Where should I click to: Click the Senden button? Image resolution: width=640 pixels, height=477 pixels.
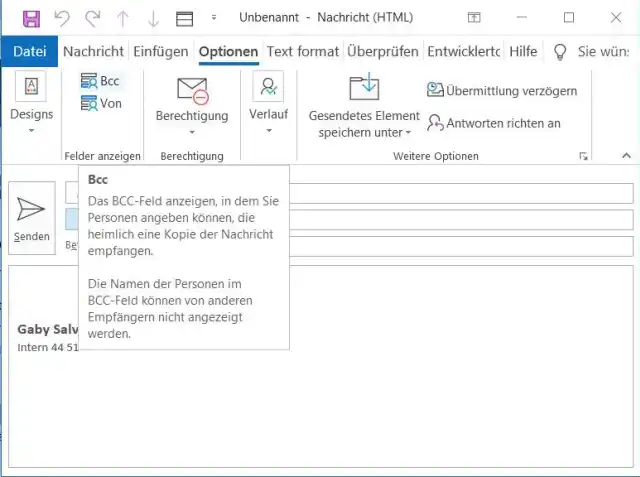(x=32, y=218)
